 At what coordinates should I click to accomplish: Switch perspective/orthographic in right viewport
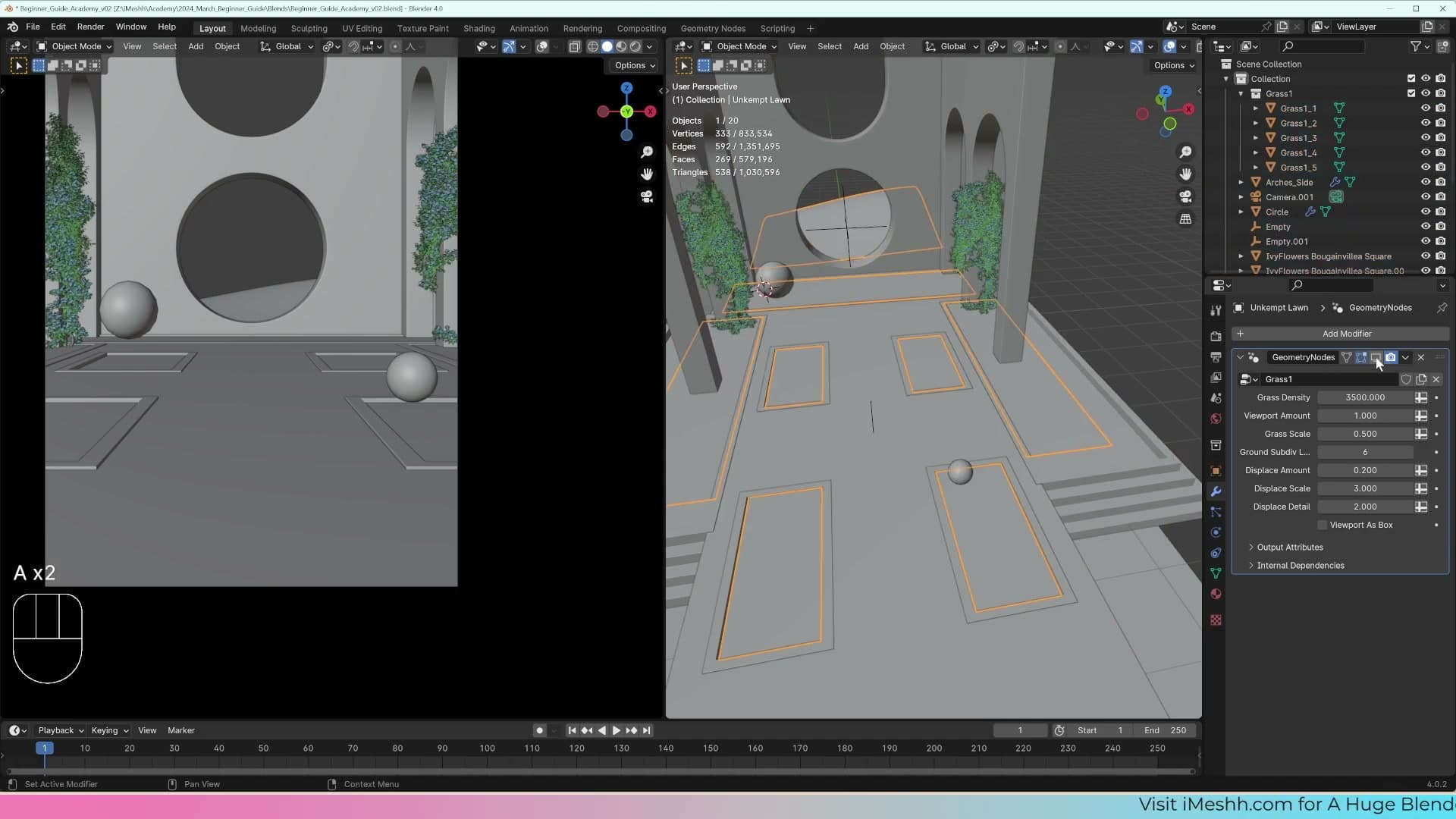coord(1185,219)
